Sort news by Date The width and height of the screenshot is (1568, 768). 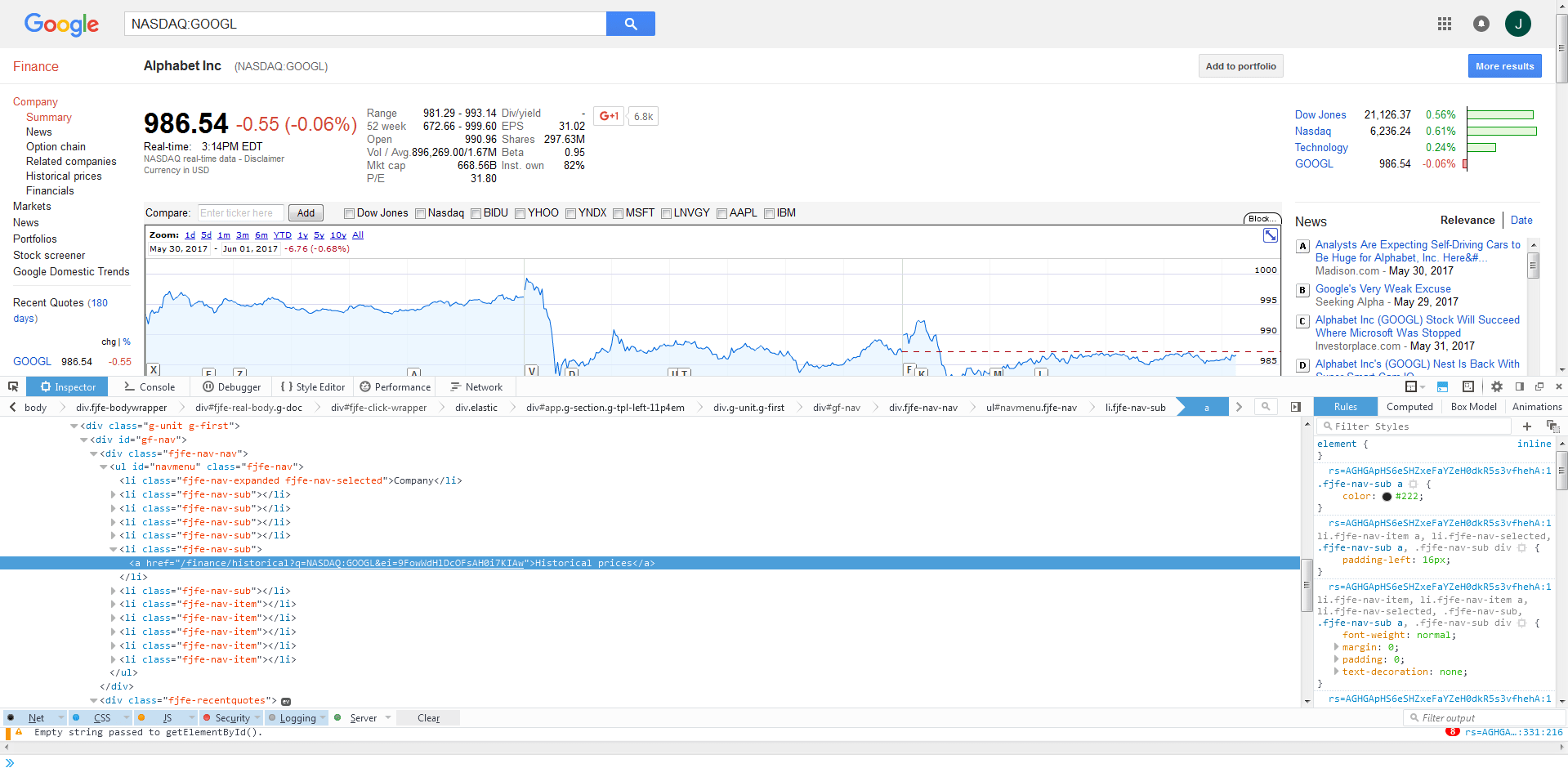point(1521,221)
